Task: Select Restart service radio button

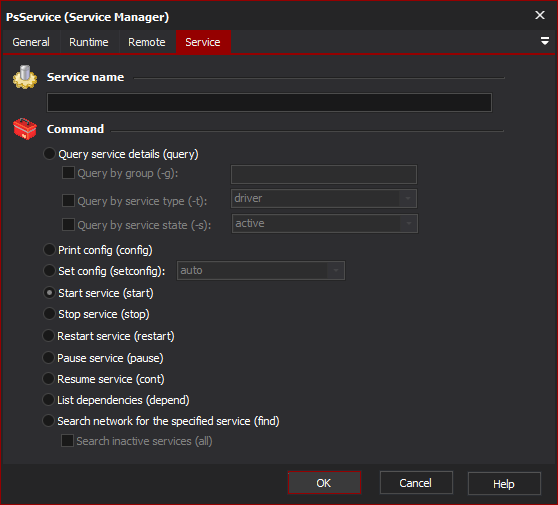Action: point(48,336)
